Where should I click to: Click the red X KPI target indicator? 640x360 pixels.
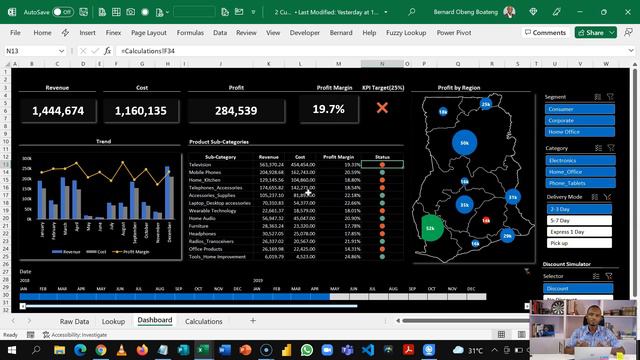382,108
